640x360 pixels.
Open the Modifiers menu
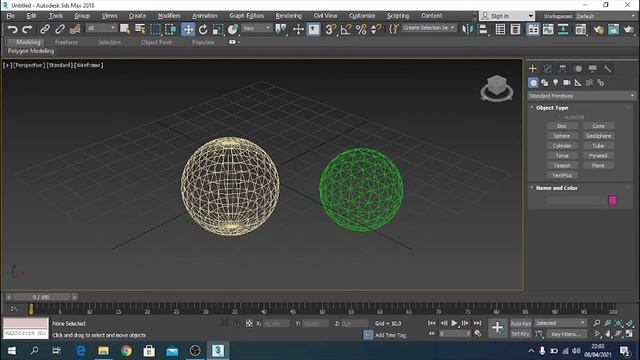coord(169,16)
